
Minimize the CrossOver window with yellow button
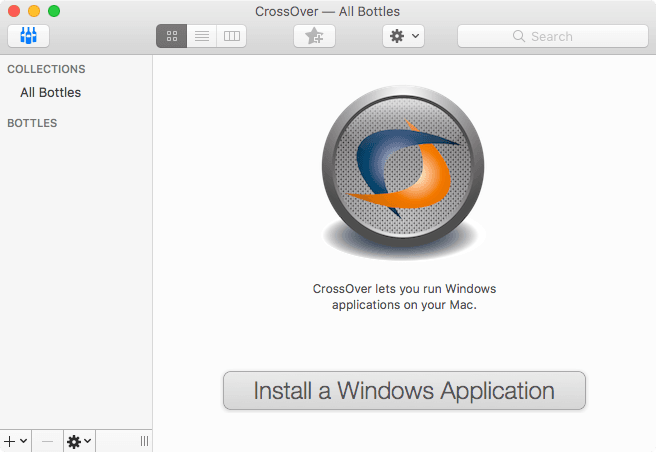click(34, 11)
